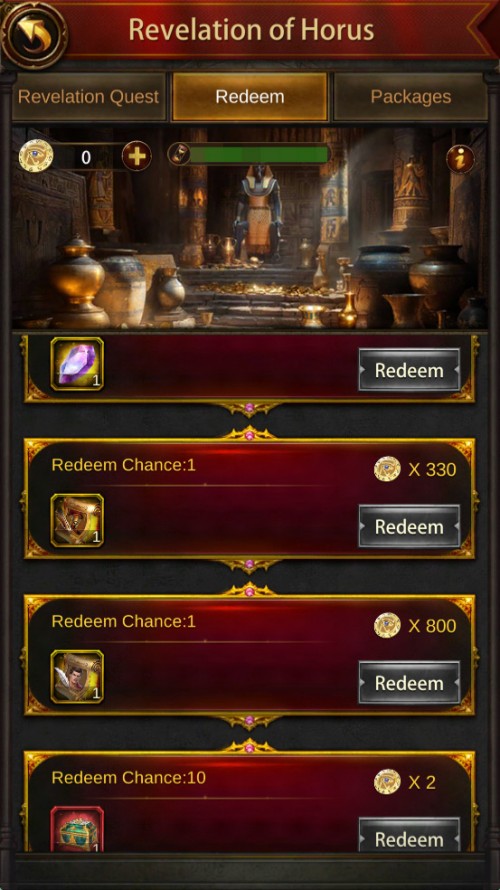500x890 pixels.
Task: Tap the coin icon next to X 800
Action: click(387, 625)
